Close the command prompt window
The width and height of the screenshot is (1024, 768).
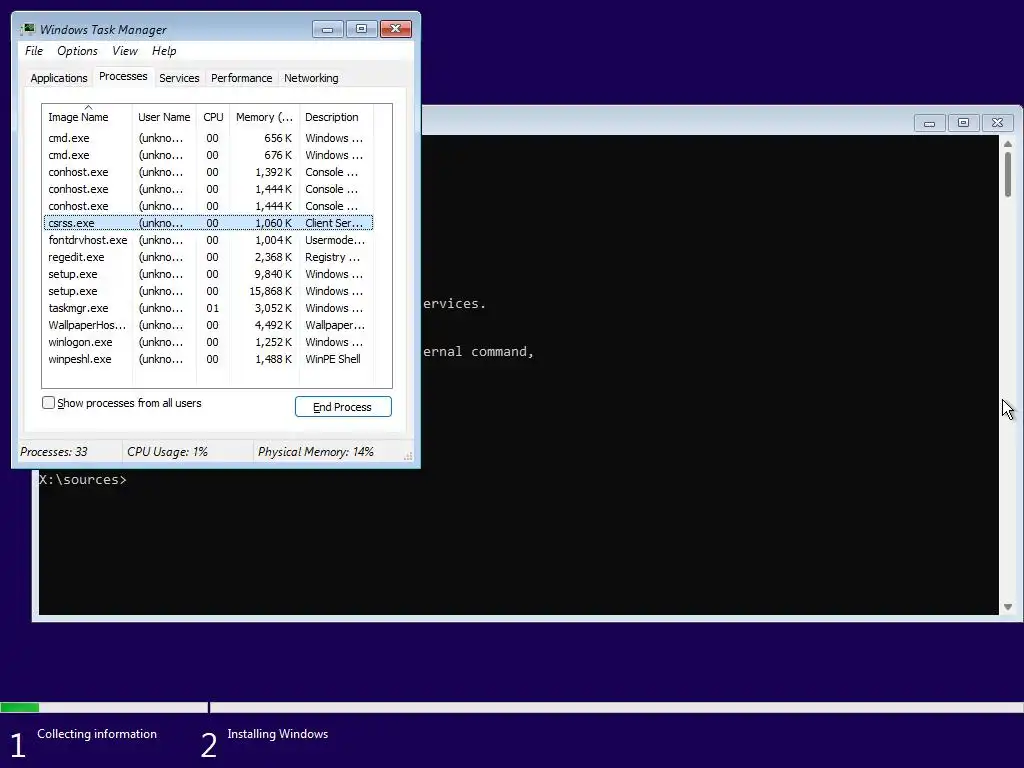(x=997, y=123)
